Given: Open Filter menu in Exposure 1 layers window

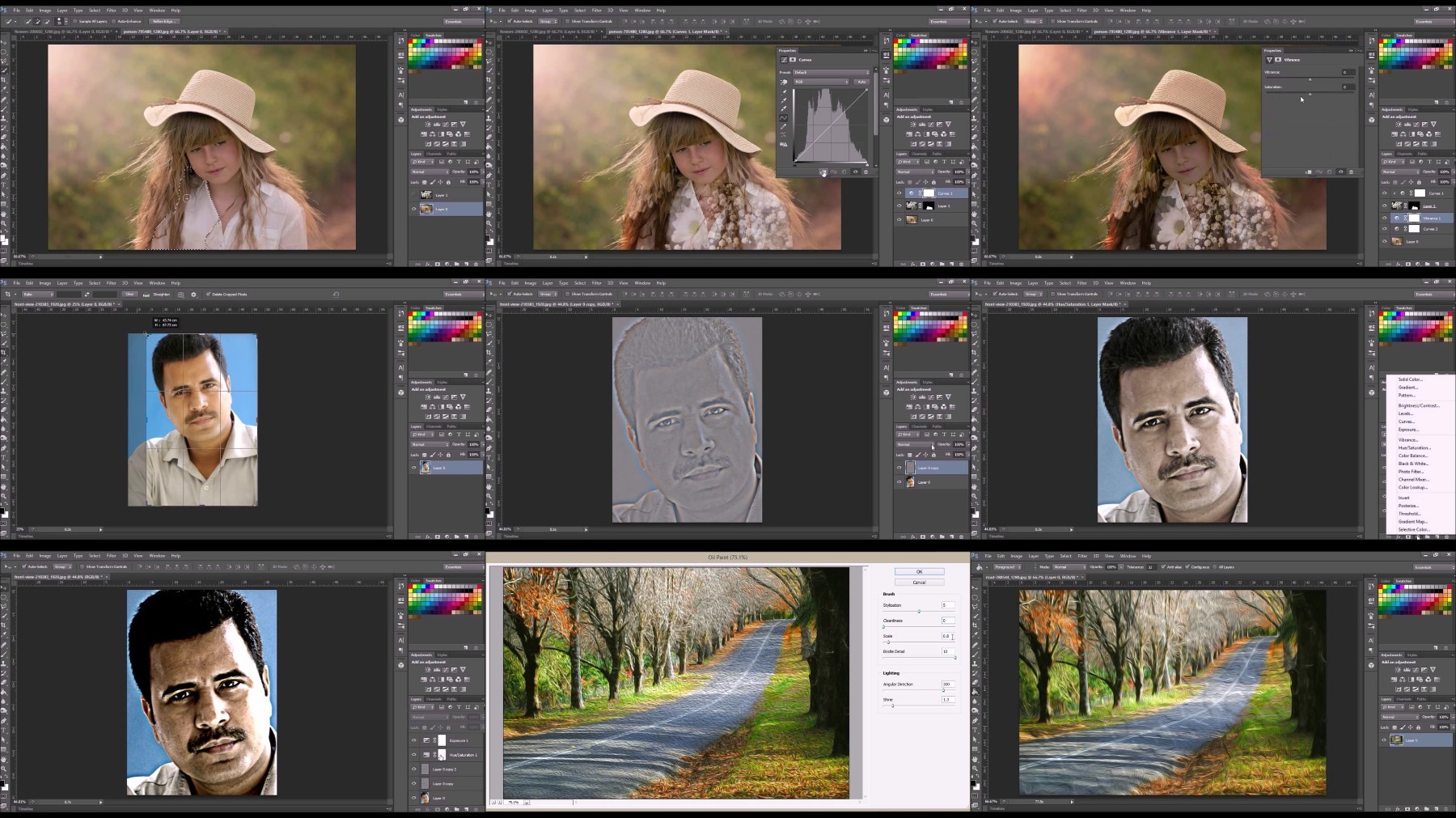Looking at the screenshot, I should click(111, 556).
